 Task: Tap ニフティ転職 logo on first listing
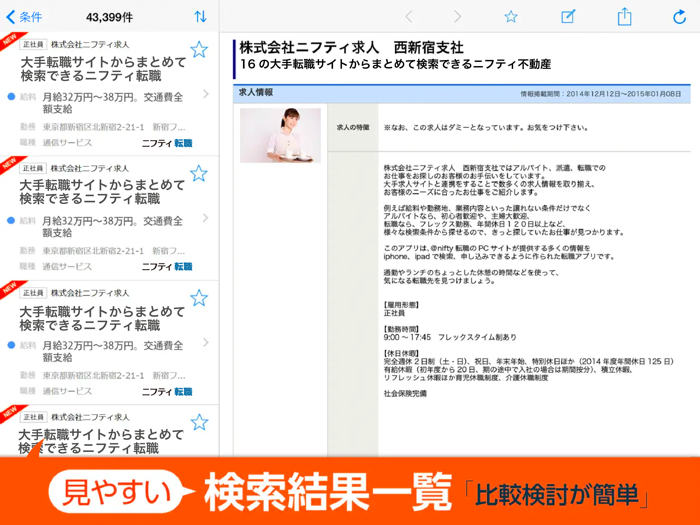167,143
